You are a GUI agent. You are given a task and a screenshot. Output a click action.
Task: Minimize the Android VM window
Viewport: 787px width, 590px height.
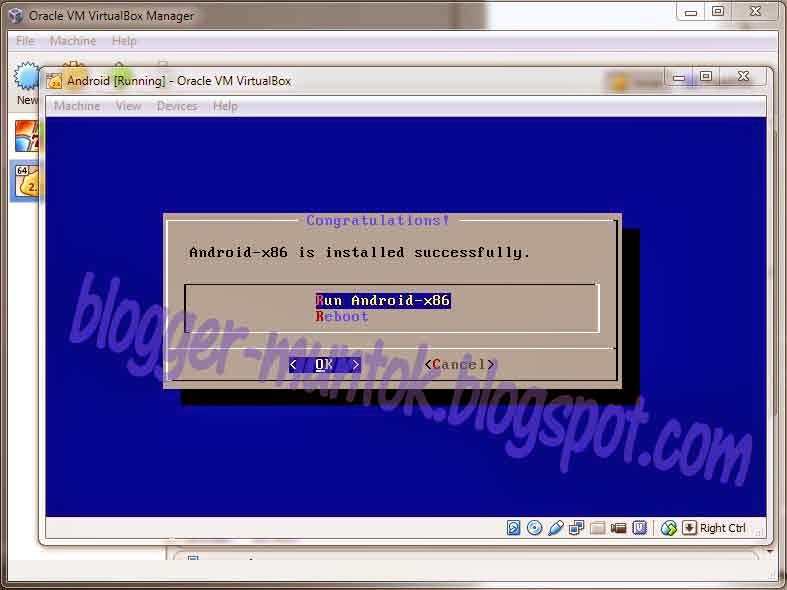(679, 77)
